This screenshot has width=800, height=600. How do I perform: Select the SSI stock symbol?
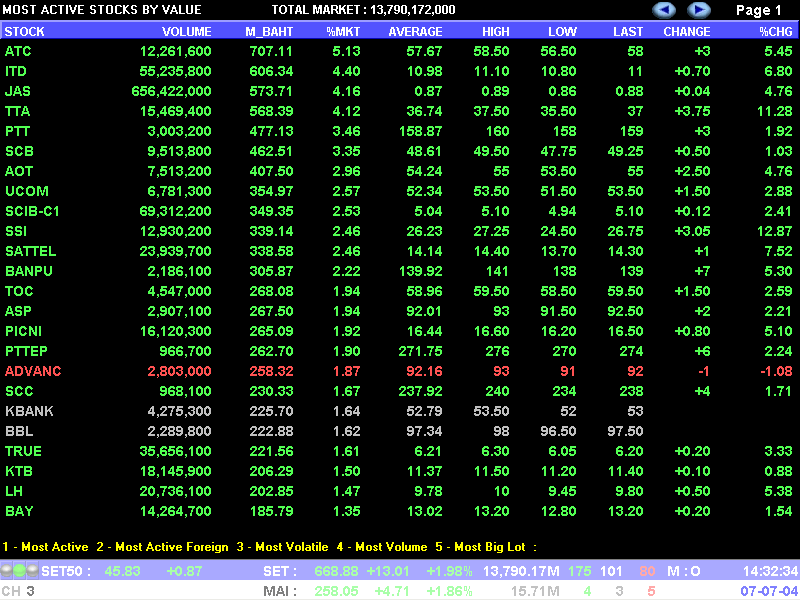16,231
